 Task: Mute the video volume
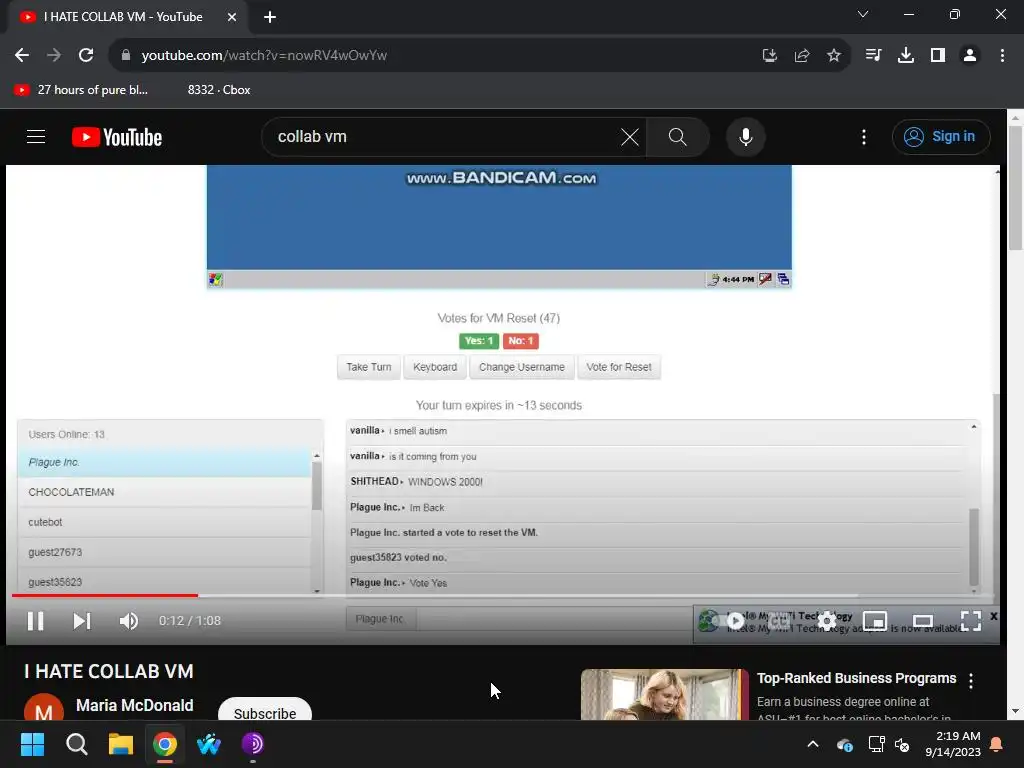click(129, 621)
